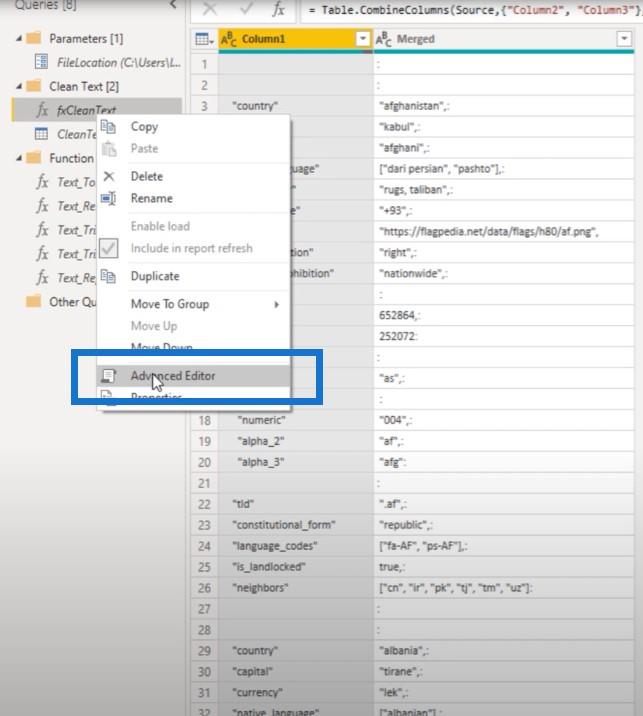Click the FileLocation parameter icon
Image resolution: width=643 pixels, height=716 pixels.
42,62
